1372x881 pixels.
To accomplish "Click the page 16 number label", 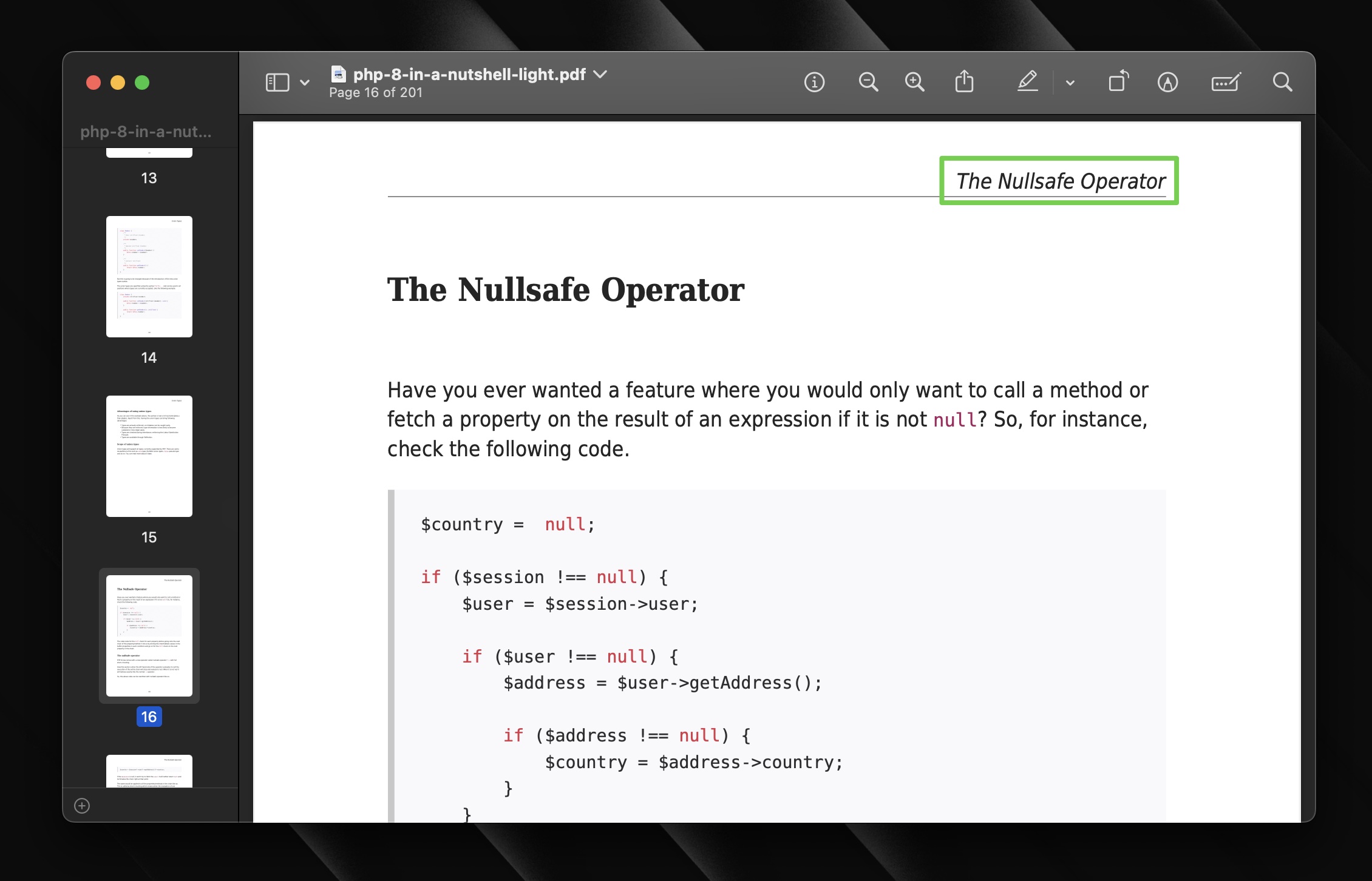I will [149, 717].
